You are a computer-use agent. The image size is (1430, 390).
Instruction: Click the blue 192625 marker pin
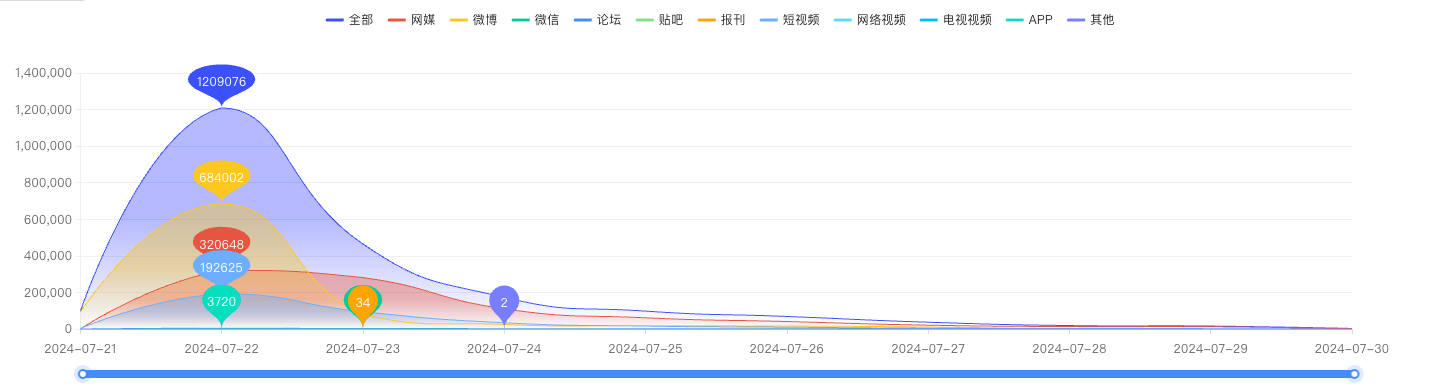click(x=221, y=267)
